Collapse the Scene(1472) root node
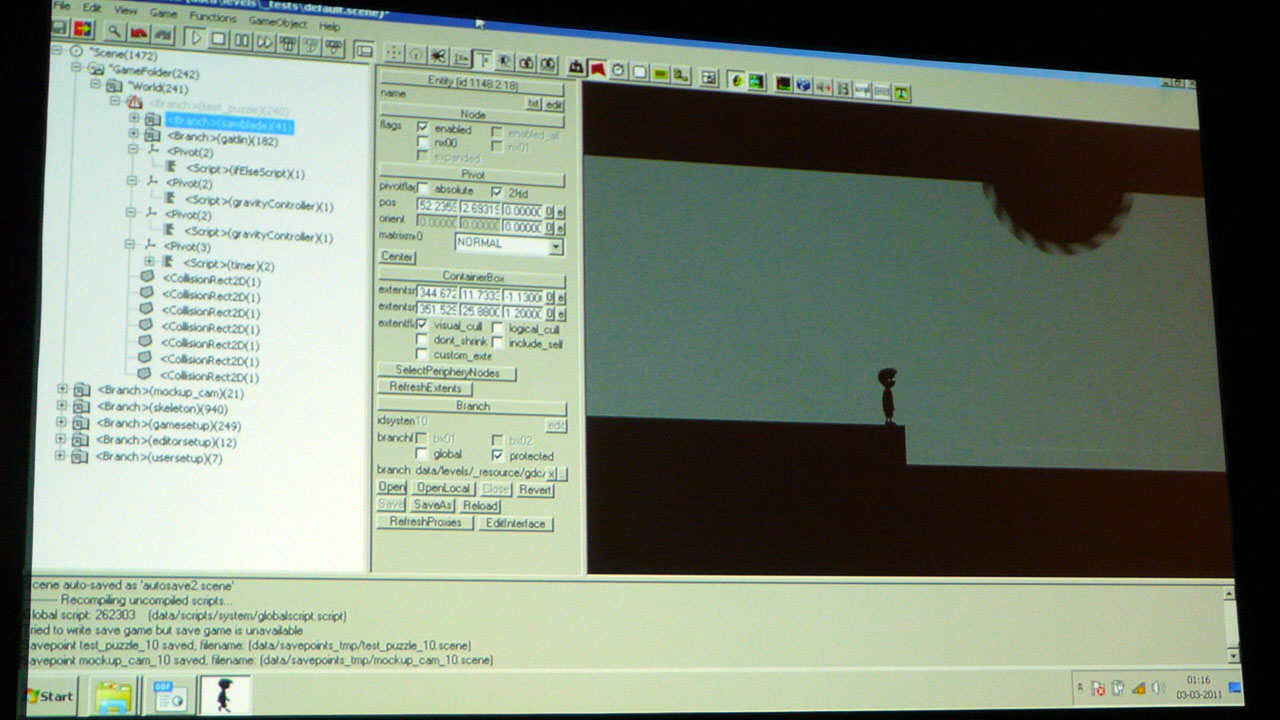1280x720 pixels. 56,49
